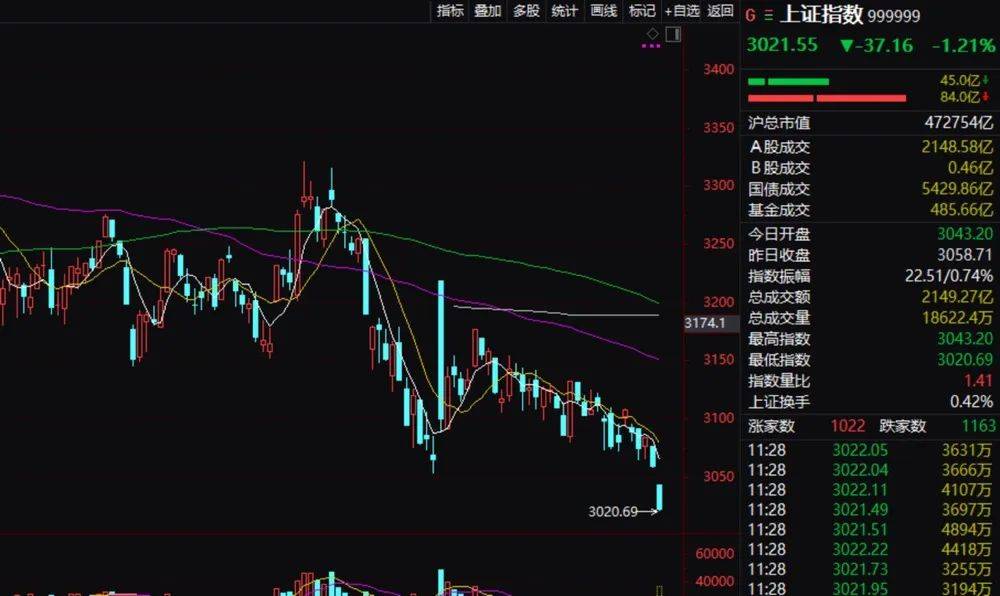The image size is (1000, 596).
Task: Activate the 画线 drawing tool
Action: point(603,11)
